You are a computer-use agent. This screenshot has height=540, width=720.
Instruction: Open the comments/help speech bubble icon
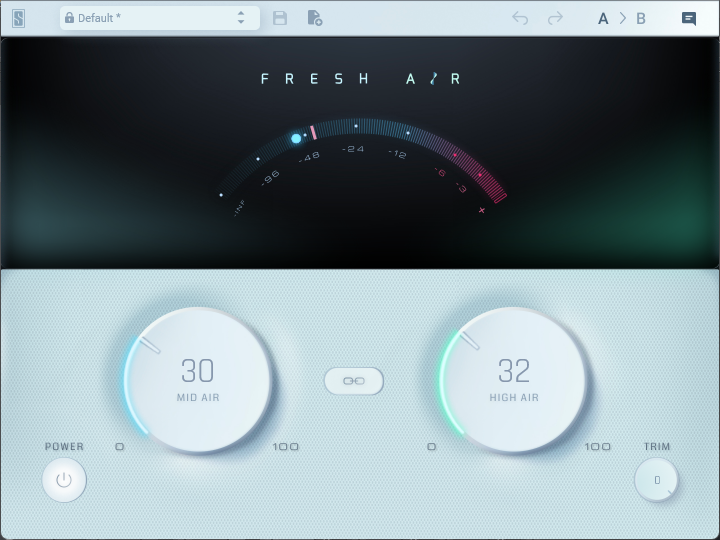coord(689,18)
